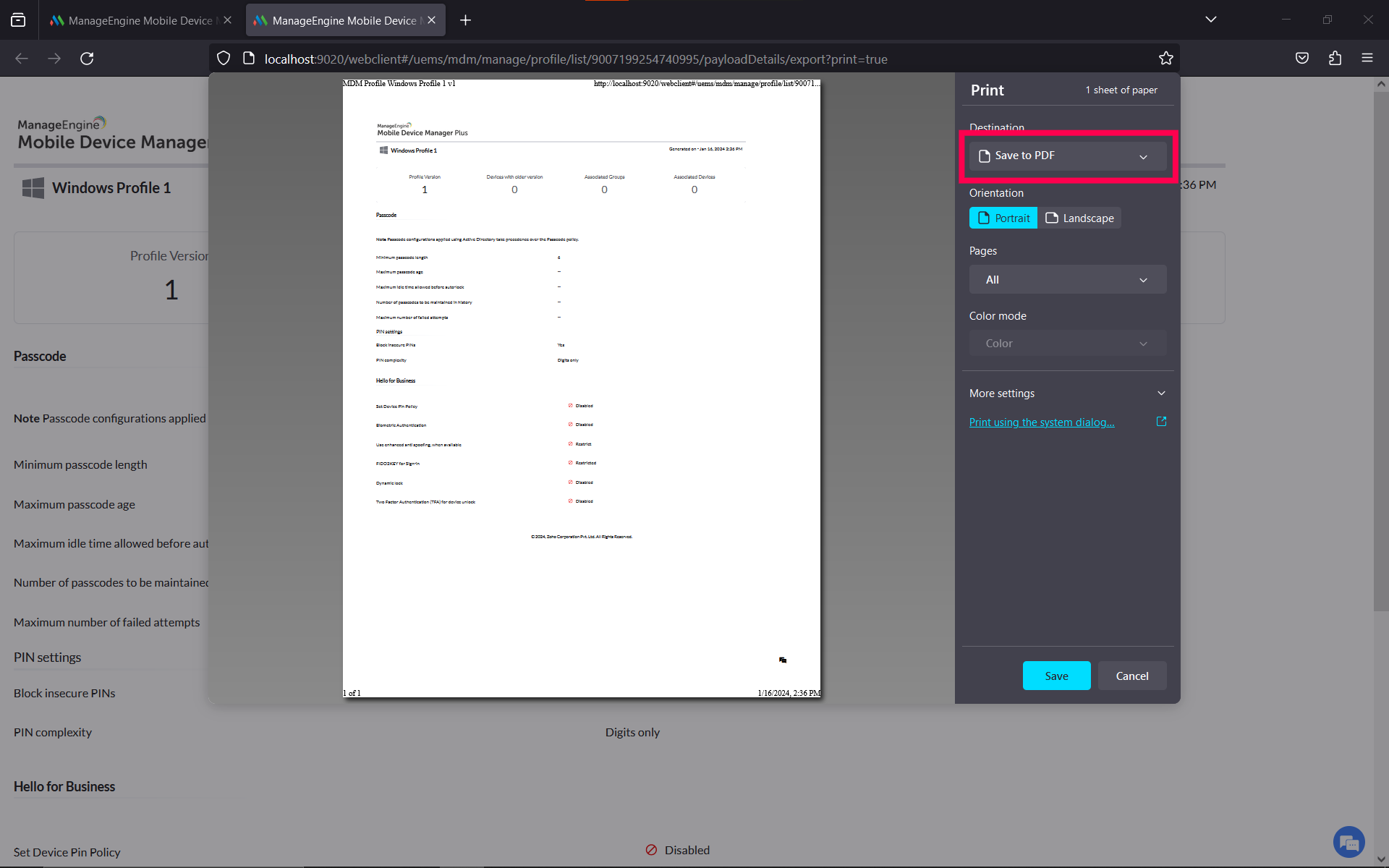Image resolution: width=1389 pixels, height=868 pixels.
Task: Open a new tab with the plus icon
Action: 465,20
